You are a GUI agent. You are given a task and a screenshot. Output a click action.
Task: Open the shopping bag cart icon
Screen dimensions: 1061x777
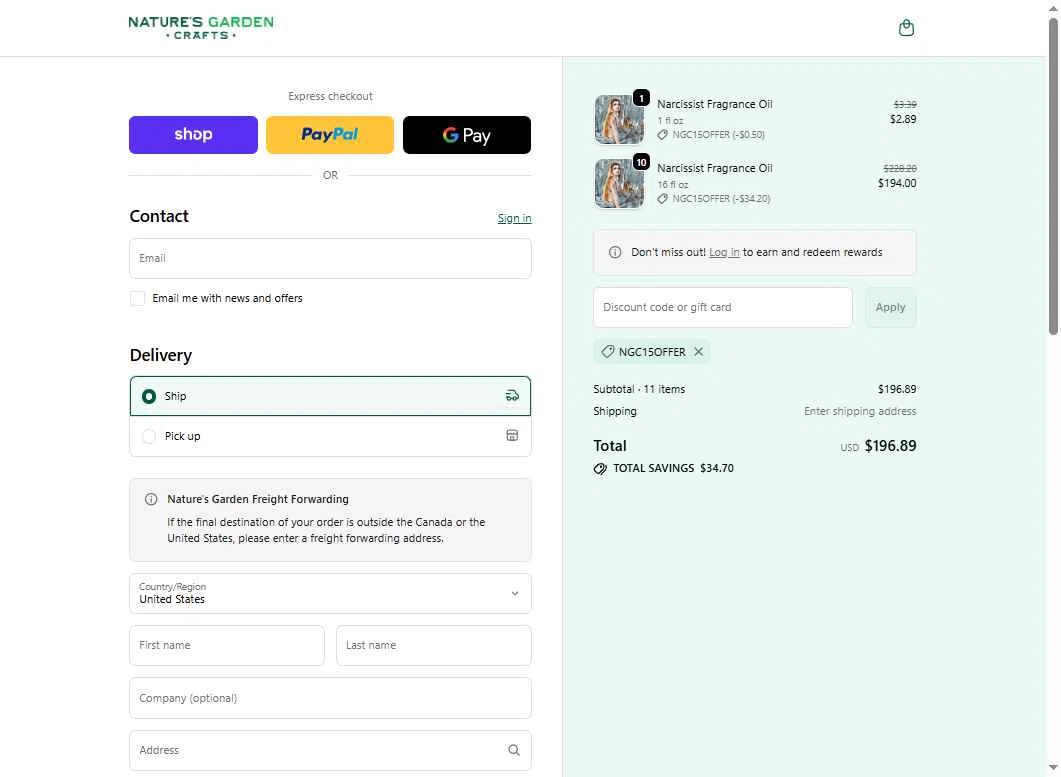click(906, 28)
